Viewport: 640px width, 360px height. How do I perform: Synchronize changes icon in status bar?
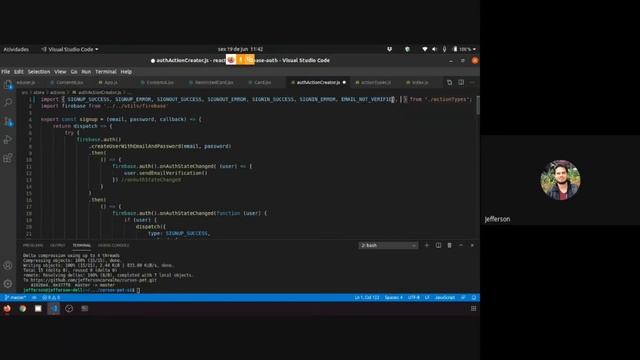(x=34, y=298)
